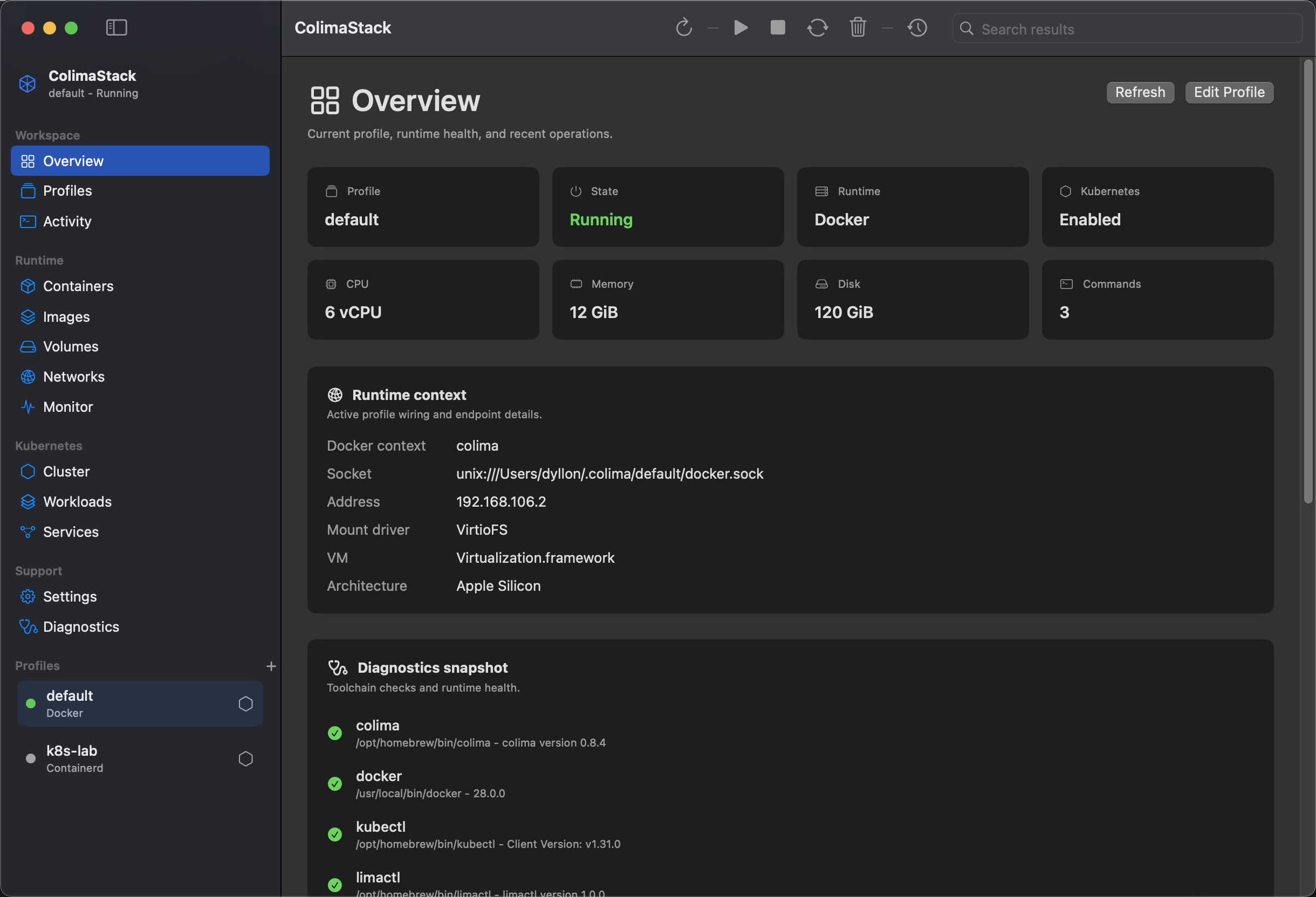Click the Overview heading grid icon
This screenshot has width=1316, height=897.
[x=325, y=101]
